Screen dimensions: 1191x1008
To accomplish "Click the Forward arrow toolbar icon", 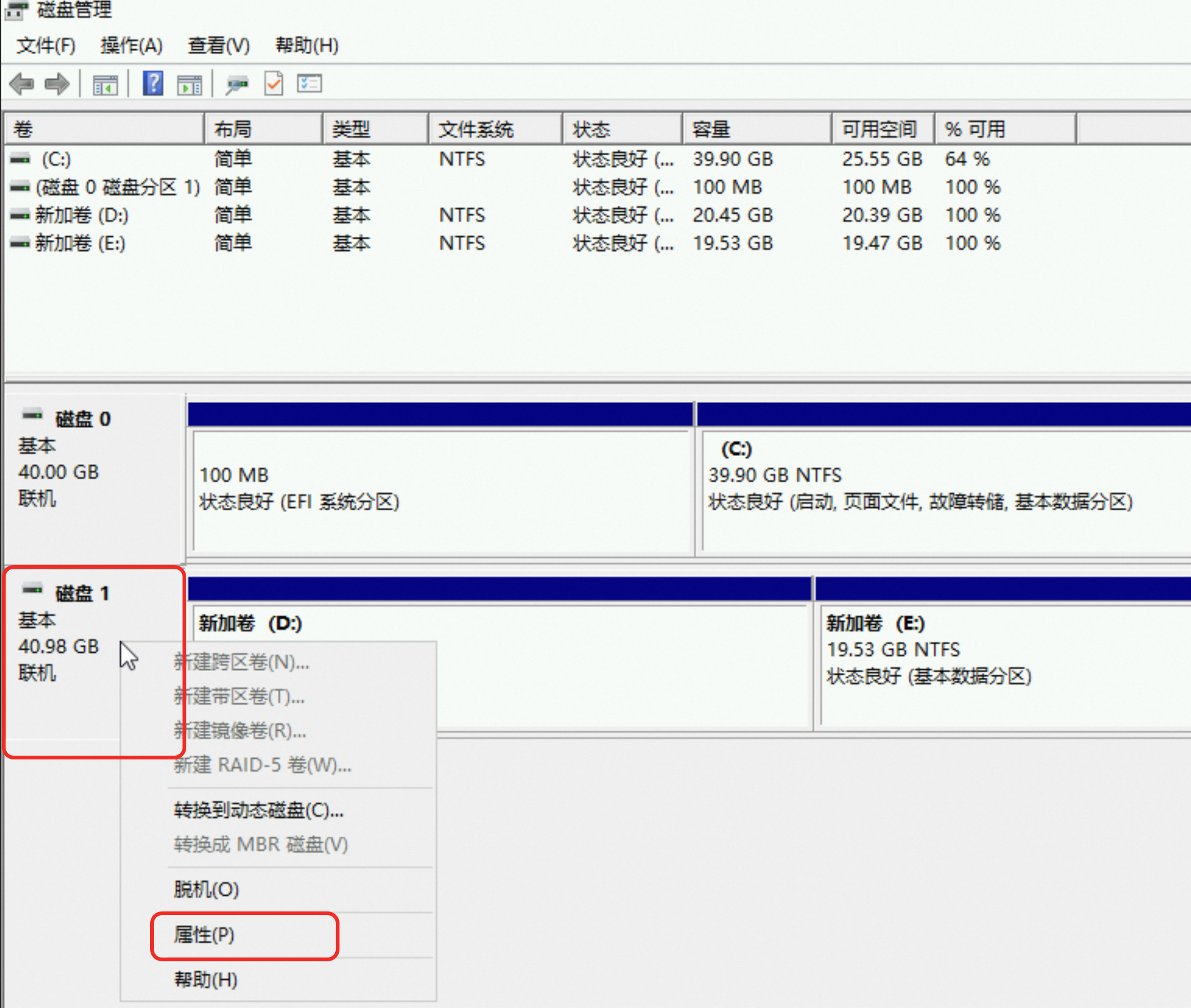I will pyautogui.click(x=57, y=83).
